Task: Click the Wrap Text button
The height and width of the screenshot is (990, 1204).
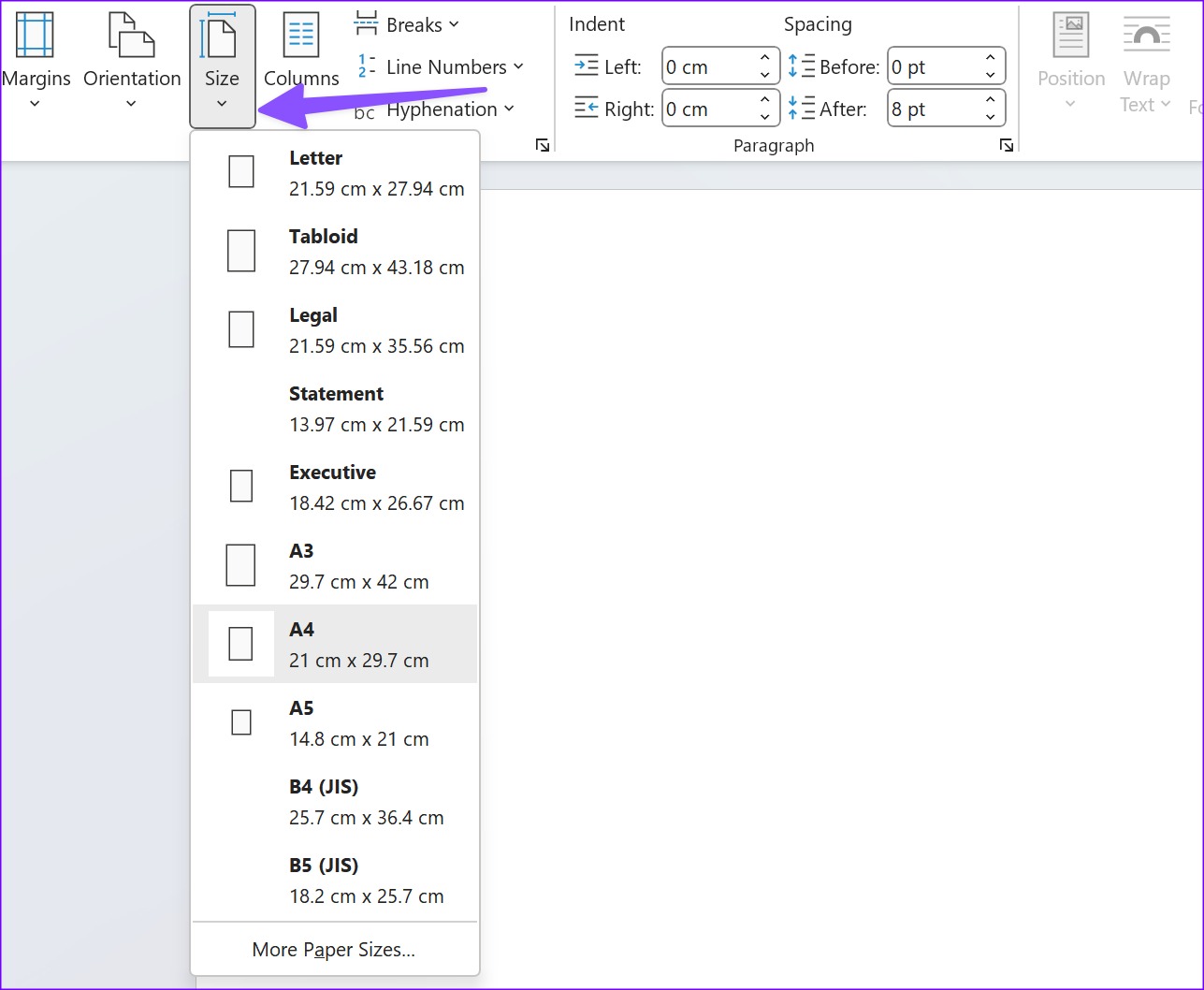Action: click(1146, 64)
